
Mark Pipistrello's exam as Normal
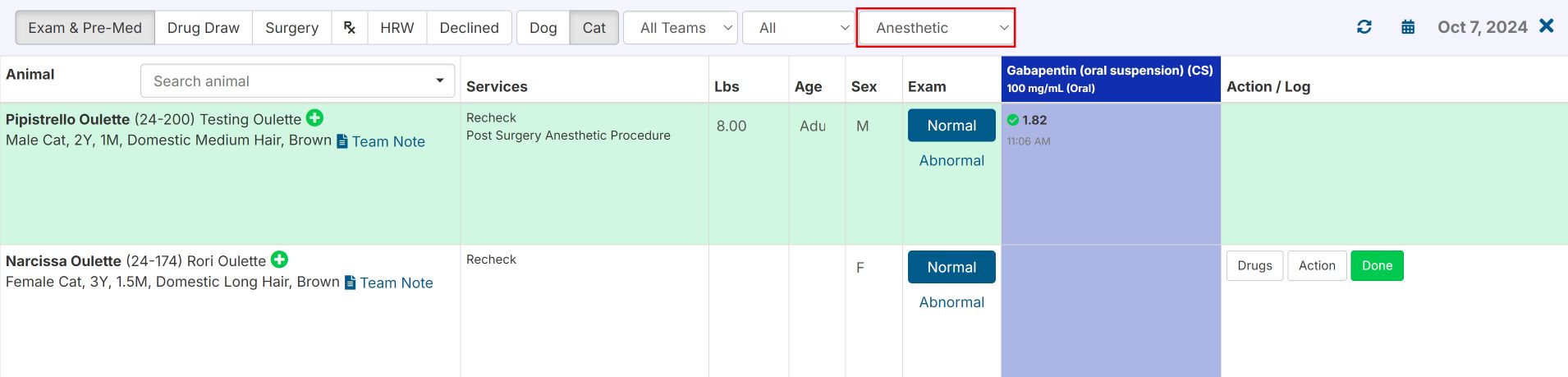coord(951,126)
